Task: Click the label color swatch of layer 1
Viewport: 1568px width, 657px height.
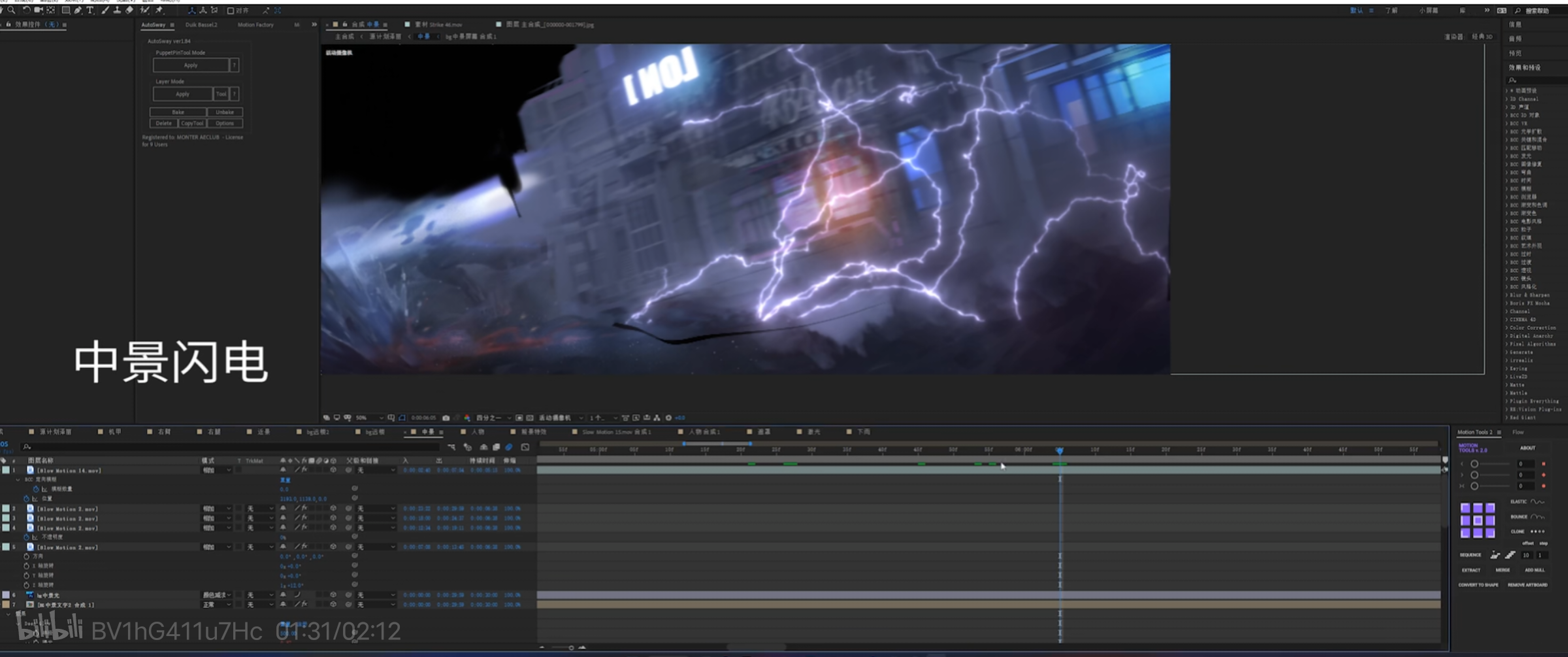Action: (6, 470)
